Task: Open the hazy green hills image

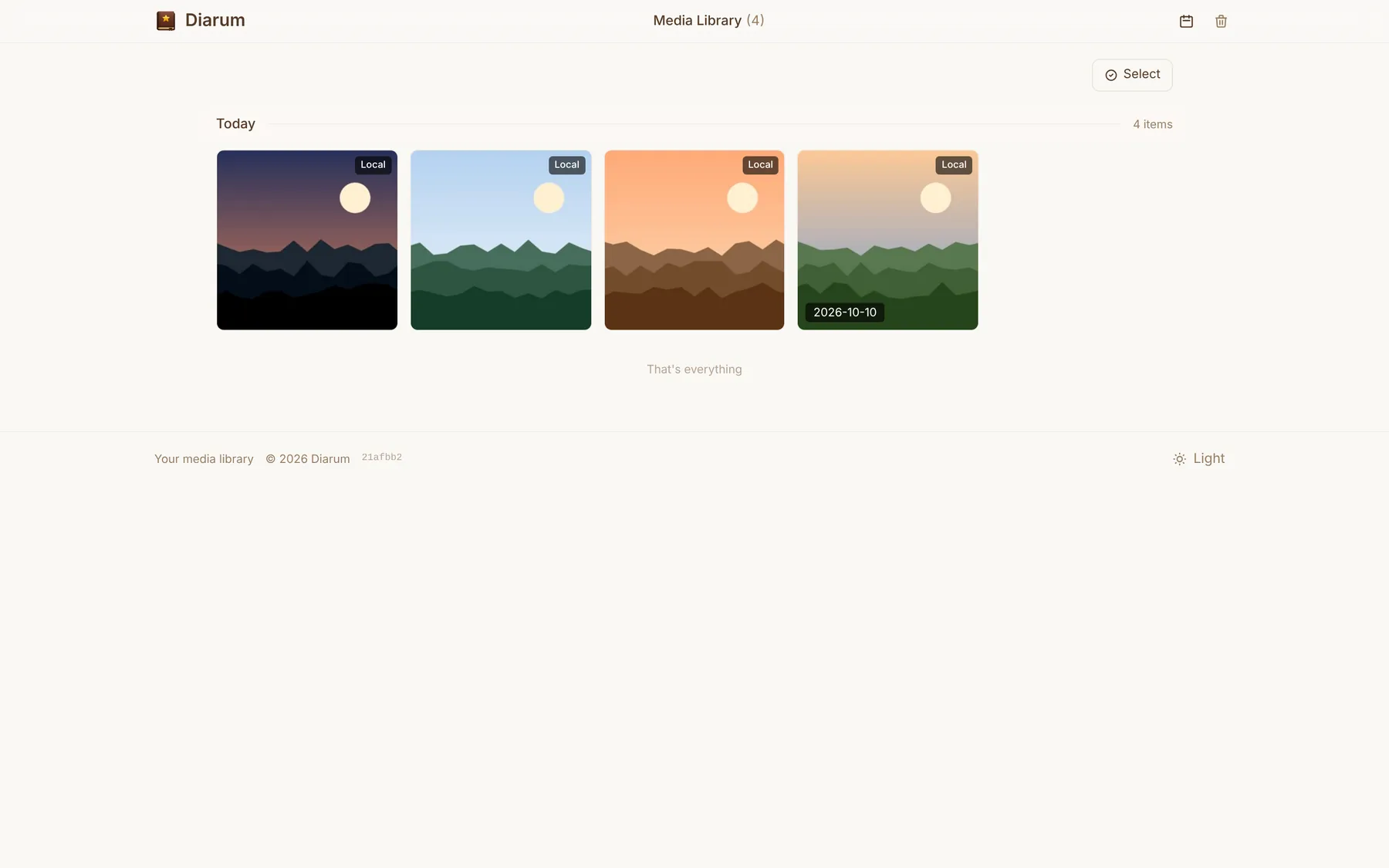Action: pyautogui.click(x=887, y=240)
